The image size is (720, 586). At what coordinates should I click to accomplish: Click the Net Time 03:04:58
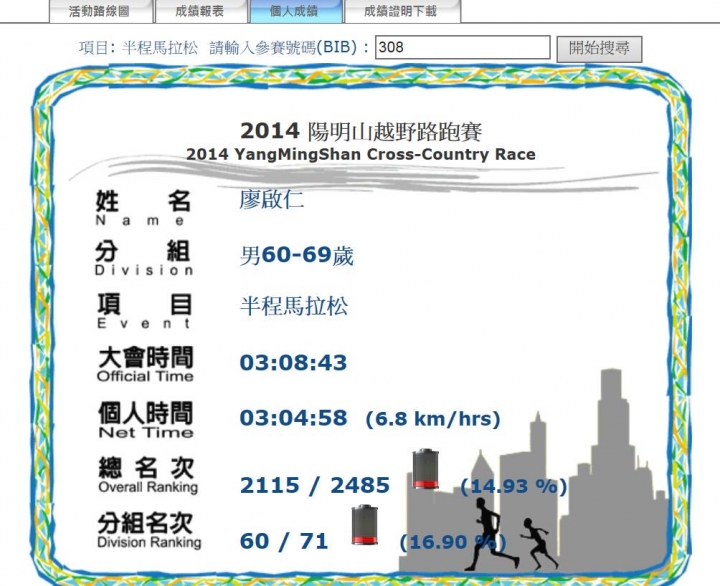(x=293, y=418)
